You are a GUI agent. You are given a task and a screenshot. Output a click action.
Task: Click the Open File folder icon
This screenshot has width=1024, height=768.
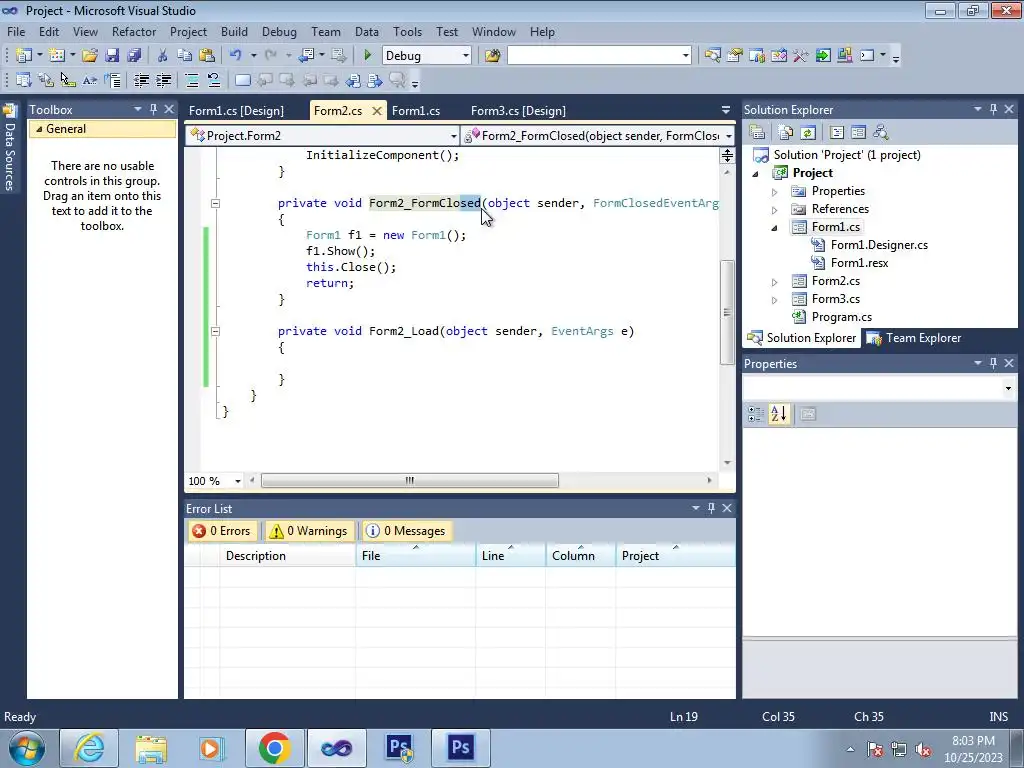[90, 56]
